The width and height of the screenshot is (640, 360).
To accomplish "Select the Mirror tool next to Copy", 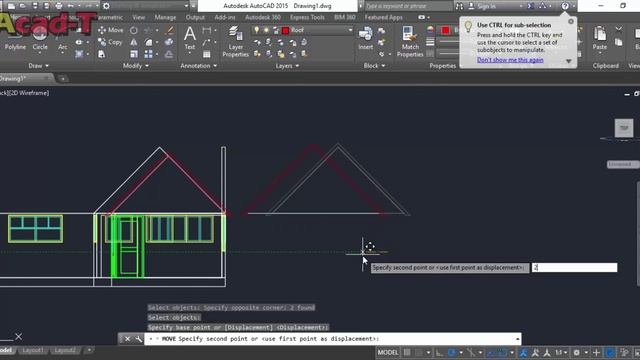I will (133, 42).
